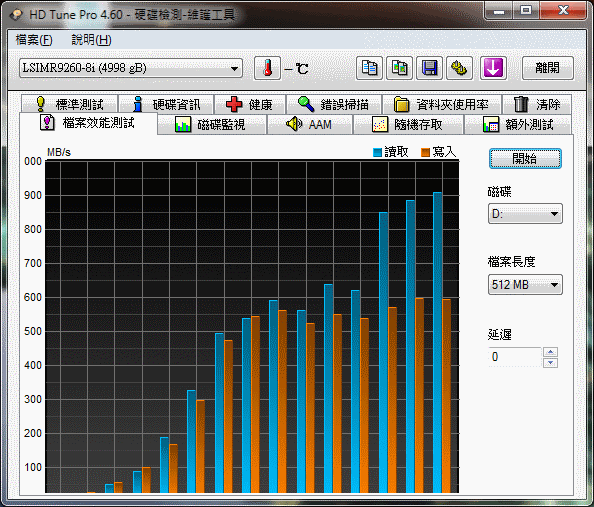
Task: Open the 硬碟資訊 disk info tab
Action: [166, 104]
